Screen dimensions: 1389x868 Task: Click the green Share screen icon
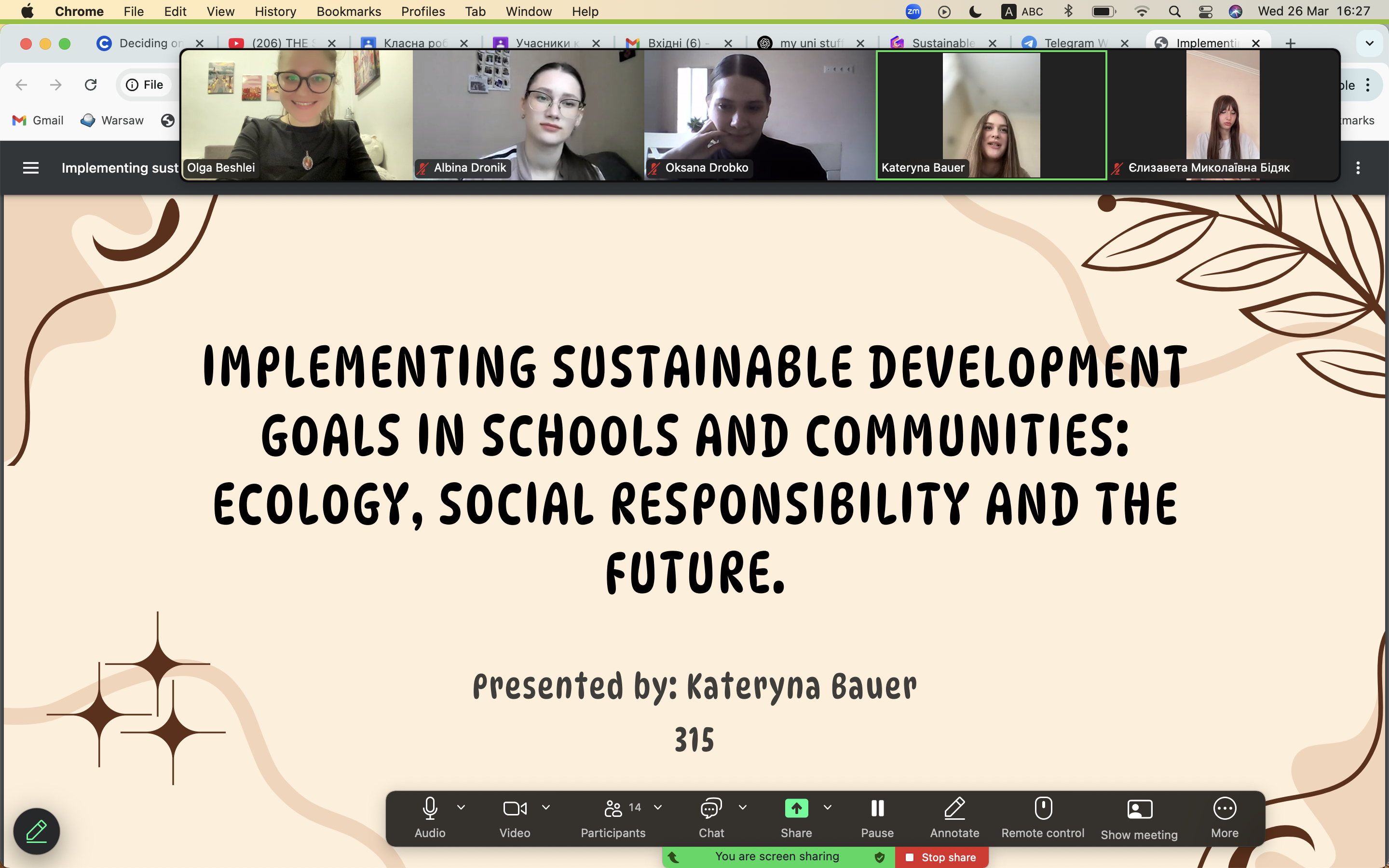[796, 808]
